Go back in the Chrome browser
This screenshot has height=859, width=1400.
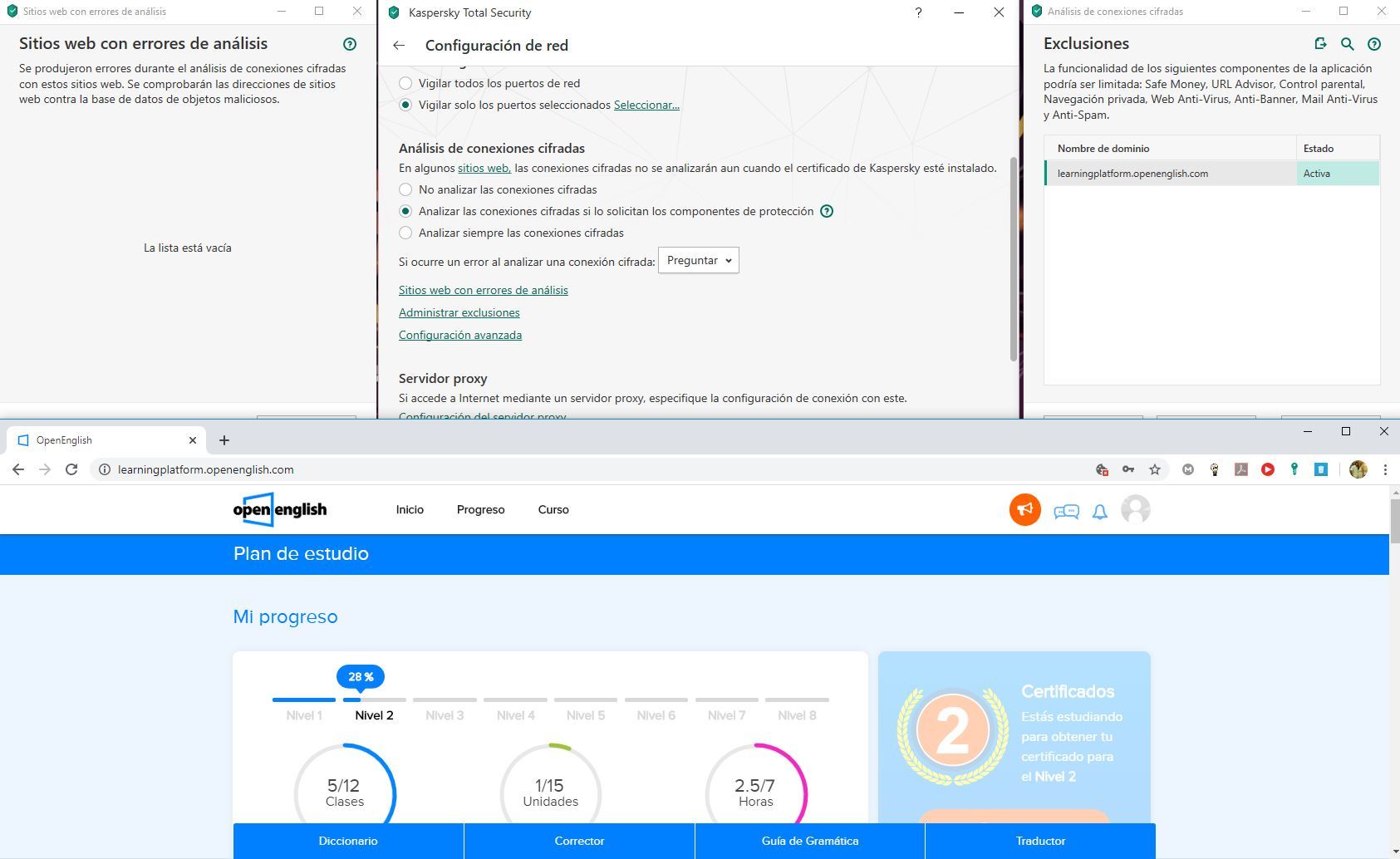[x=18, y=469]
